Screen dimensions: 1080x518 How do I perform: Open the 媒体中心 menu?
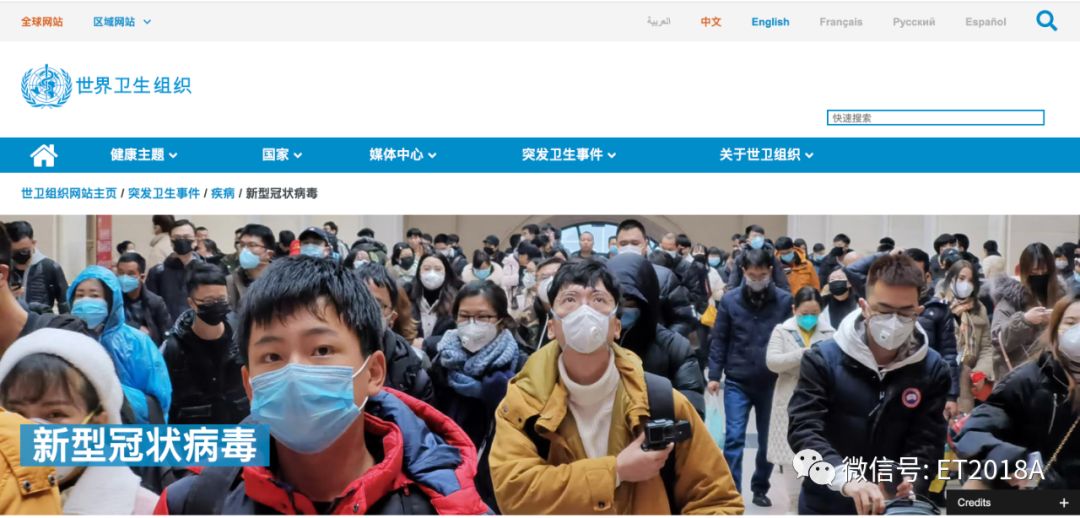coord(403,155)
